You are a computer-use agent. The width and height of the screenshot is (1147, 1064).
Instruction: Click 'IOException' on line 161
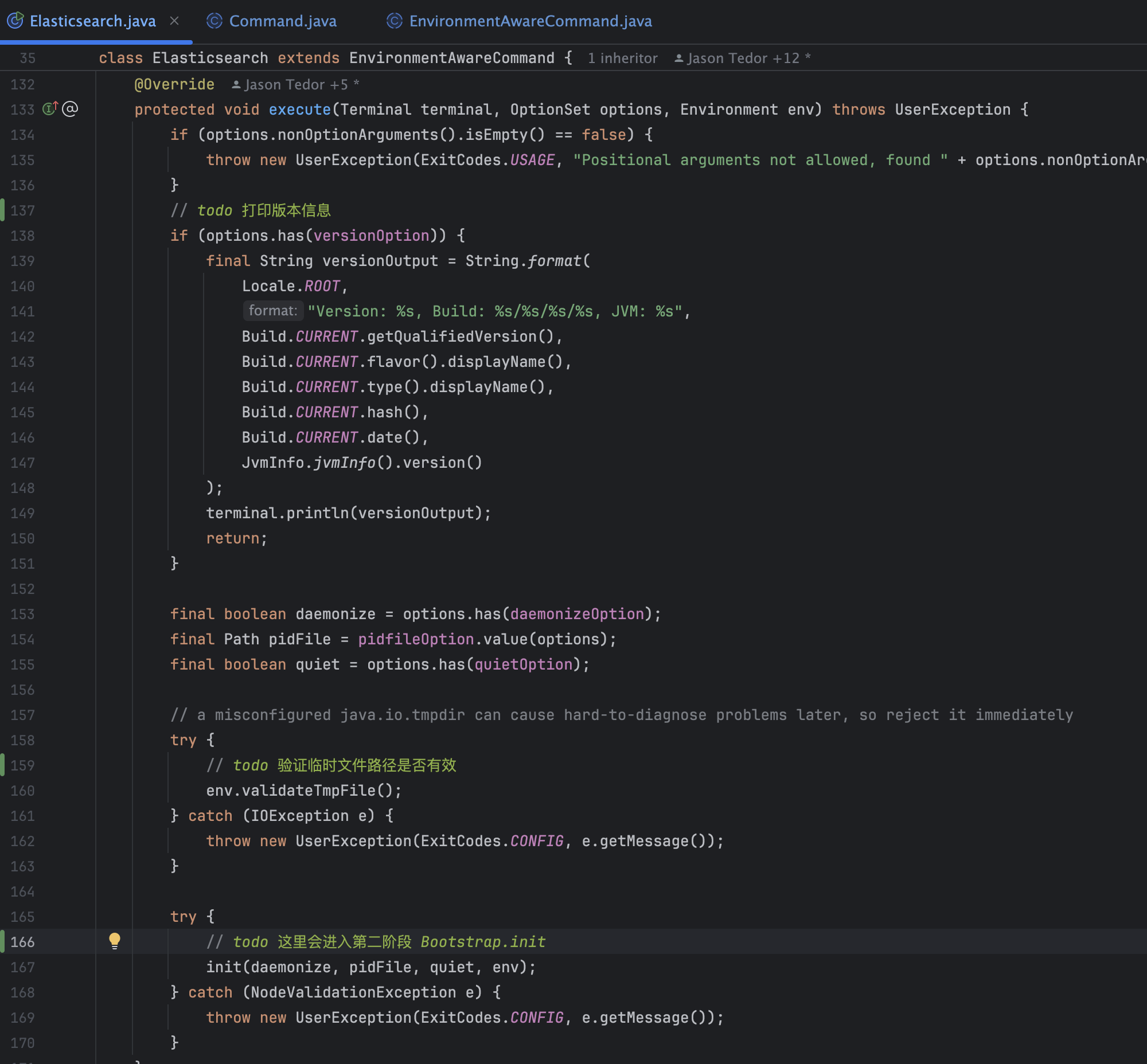(x=299, y=816)
